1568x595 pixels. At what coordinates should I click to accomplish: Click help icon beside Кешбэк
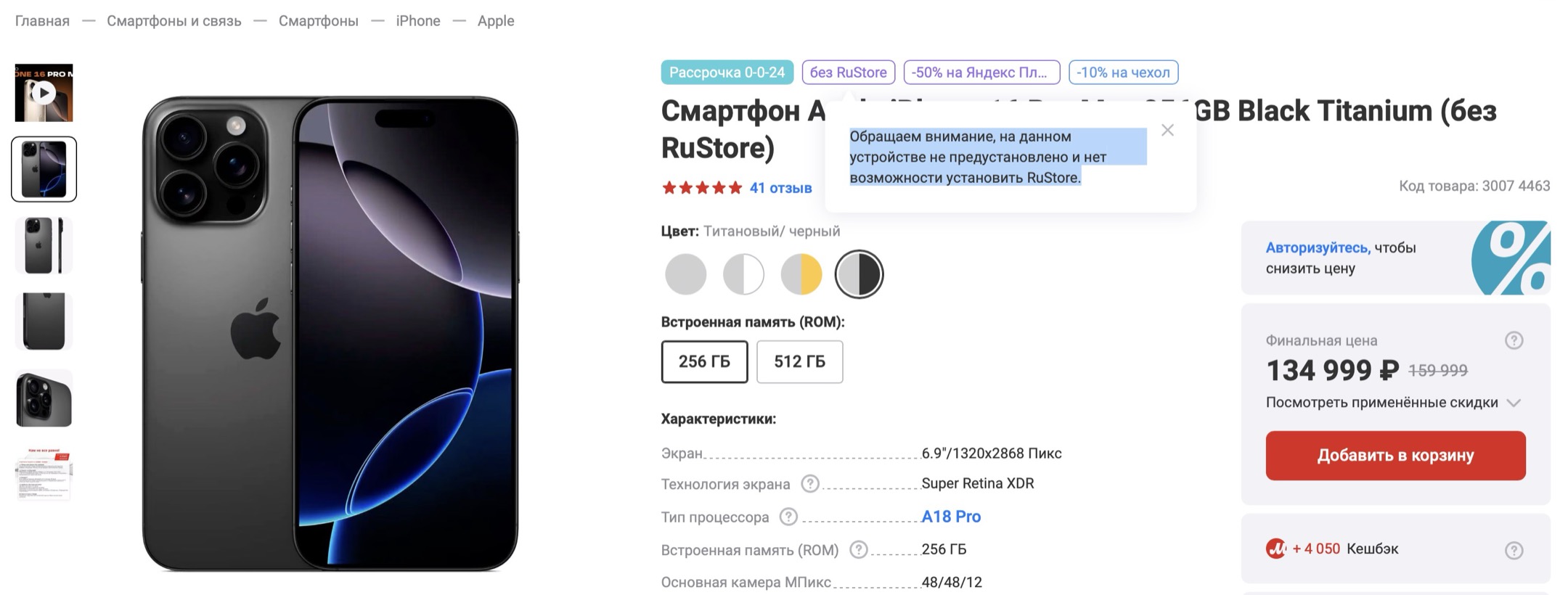pos(1514,550)
